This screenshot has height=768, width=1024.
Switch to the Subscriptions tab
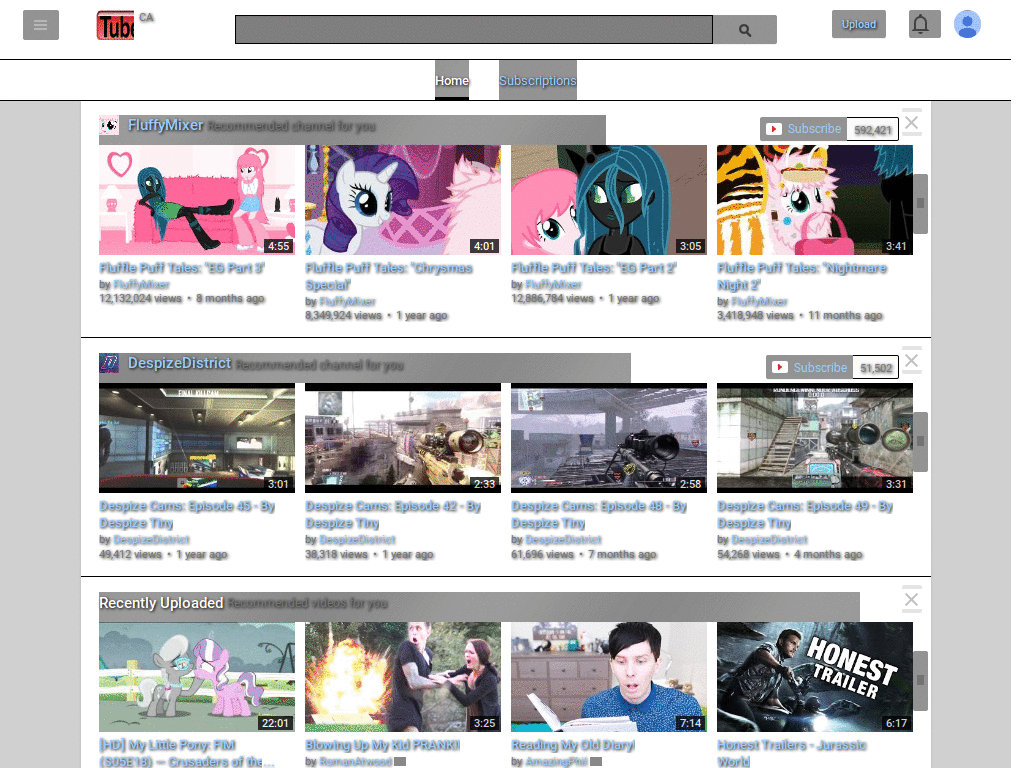click(537, 80)
